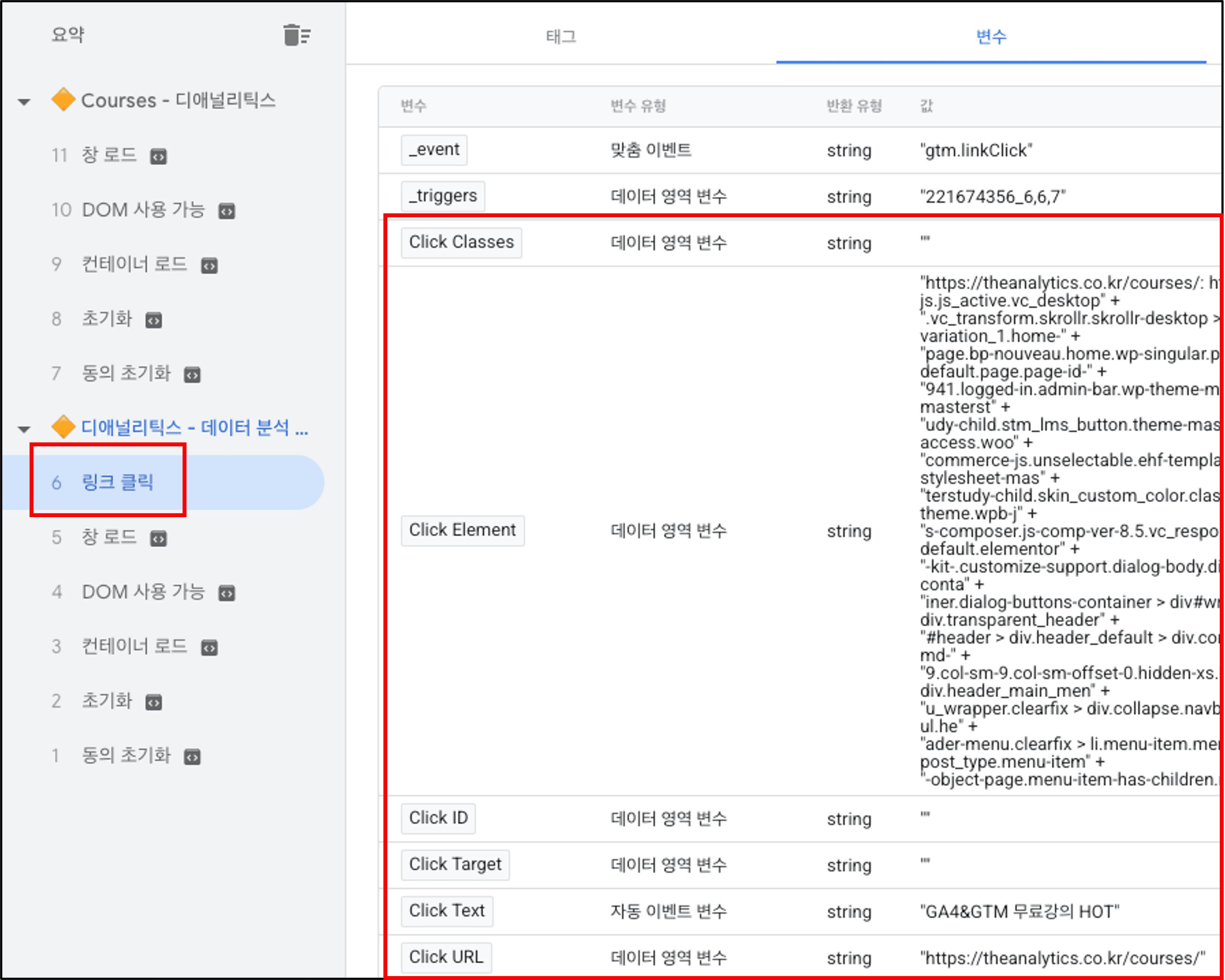The image size is (1225, 980).
Task: Click the long Click Element value text
Action: (1070, 531)
